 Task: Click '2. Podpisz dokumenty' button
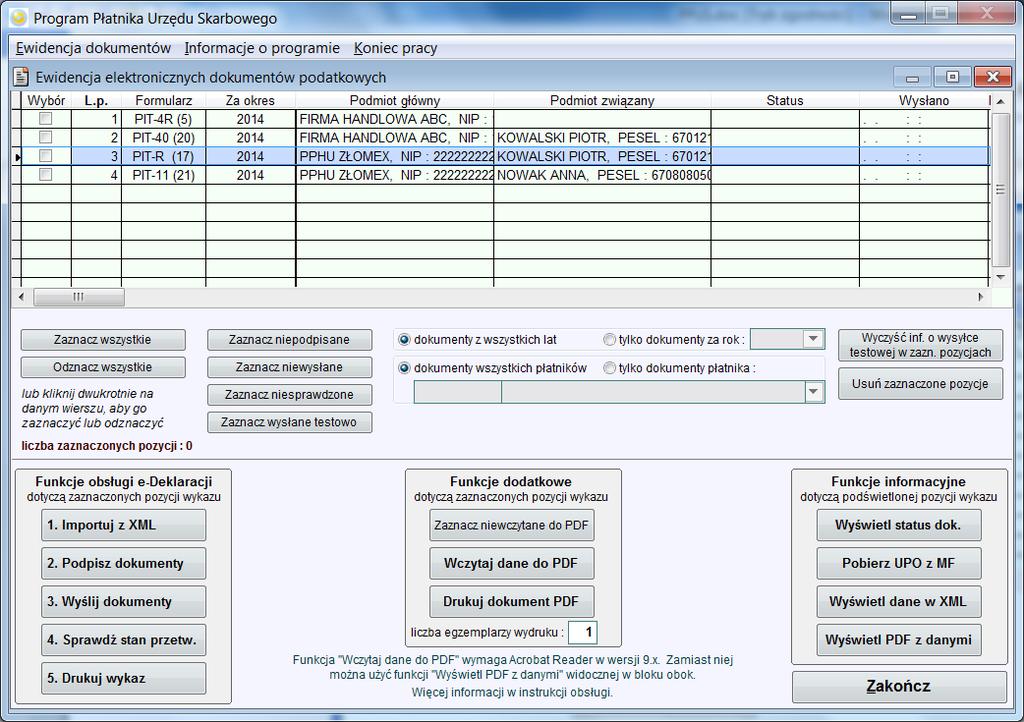pyautogui.click(x=123, y=563)
